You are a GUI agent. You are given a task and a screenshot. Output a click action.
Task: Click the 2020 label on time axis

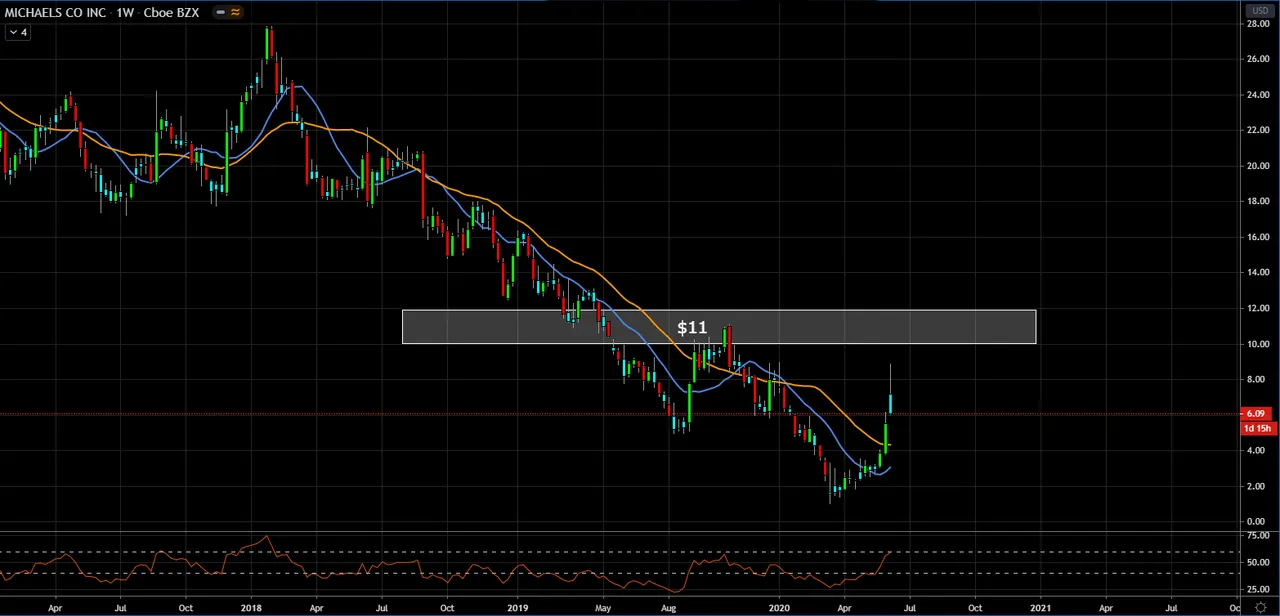779,606
